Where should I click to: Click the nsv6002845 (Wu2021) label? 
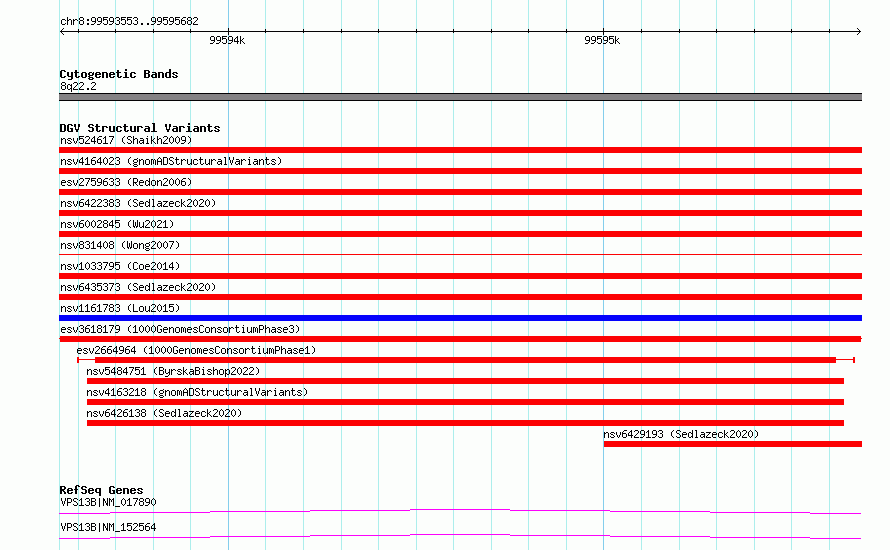[x=117, y=224]
